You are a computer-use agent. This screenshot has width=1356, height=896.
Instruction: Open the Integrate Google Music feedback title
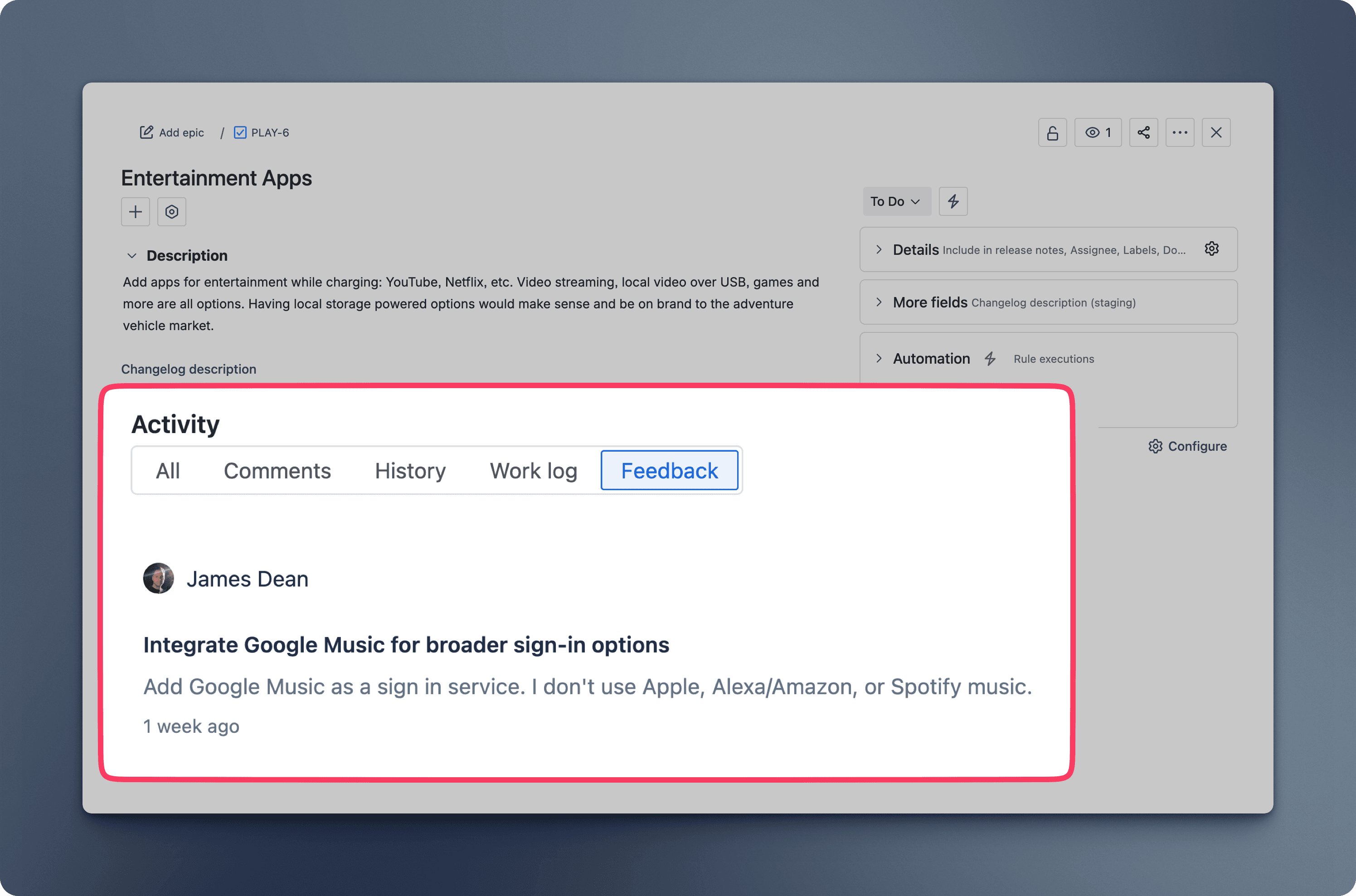[x=406, y=645]
